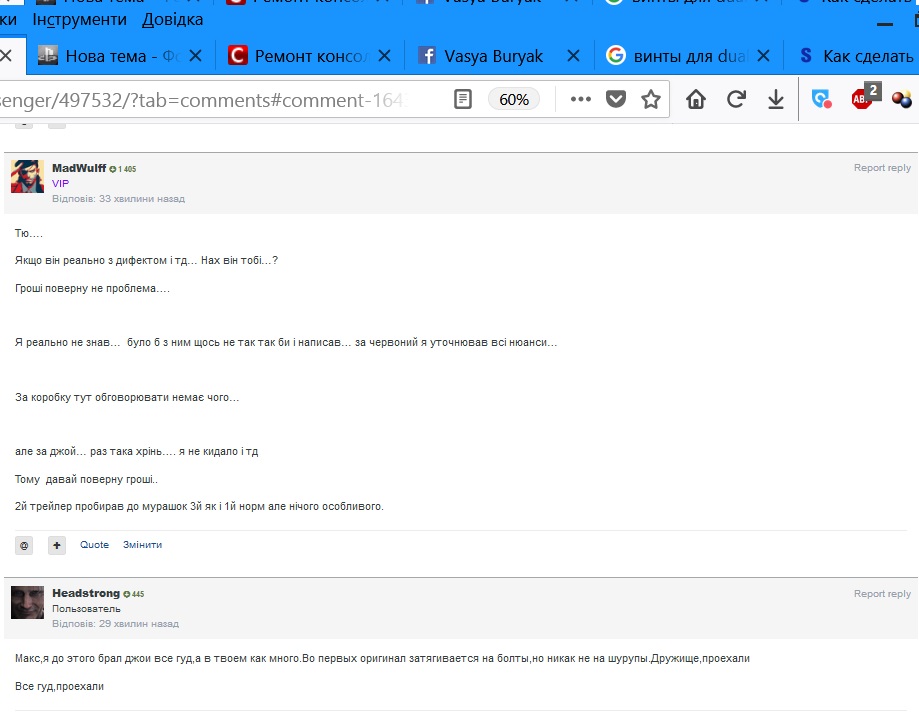Click the 60% zoom level indicator

(514, 99)
